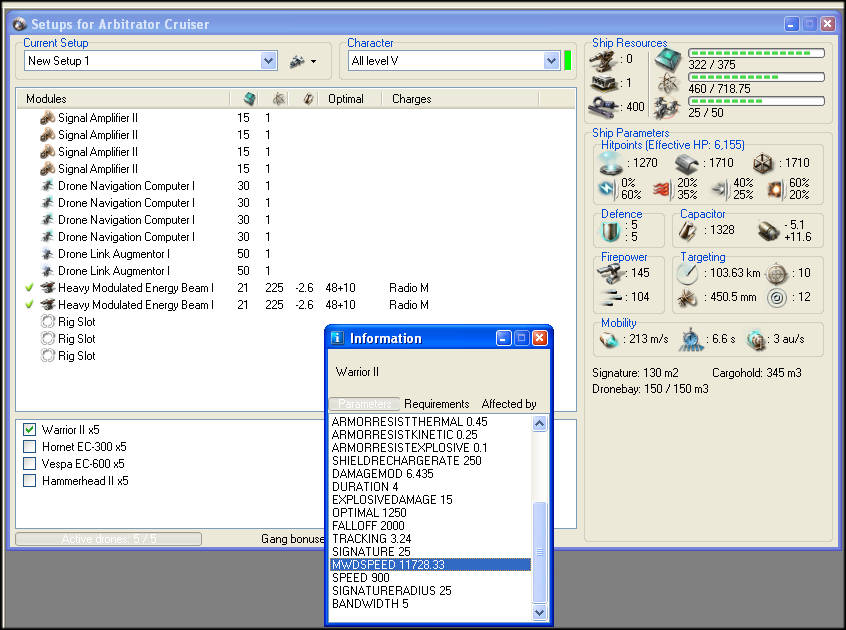Check the Hornet EC-300 x5 drones
The width and height of the screenshot is (846, 630).
pos(30,447)
